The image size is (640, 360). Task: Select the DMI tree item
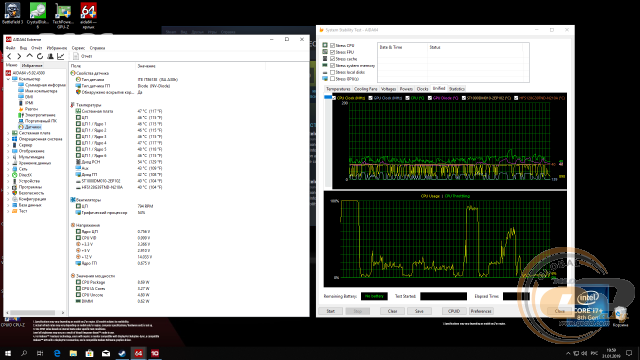click(29, 97)
